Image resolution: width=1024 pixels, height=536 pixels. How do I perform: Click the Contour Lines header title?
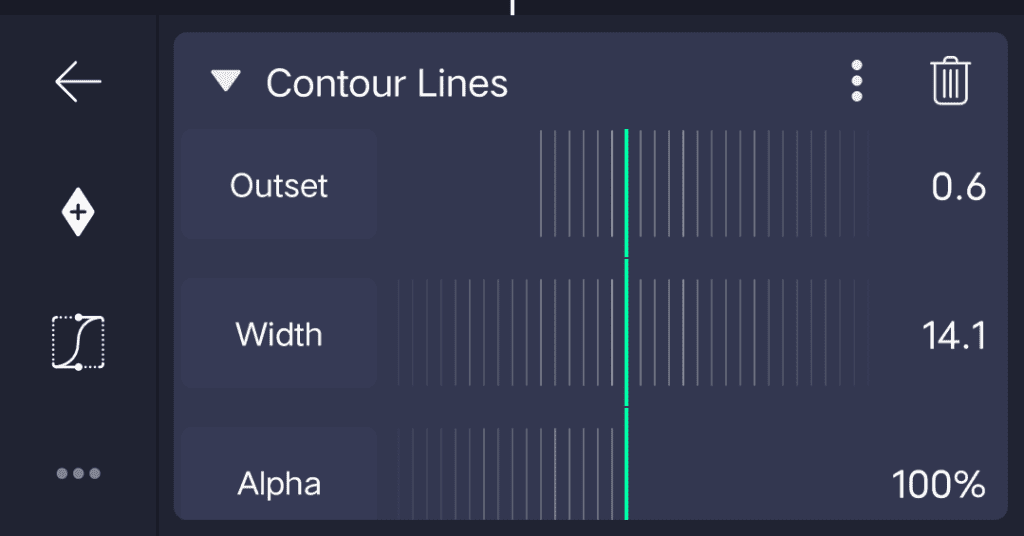387,84
